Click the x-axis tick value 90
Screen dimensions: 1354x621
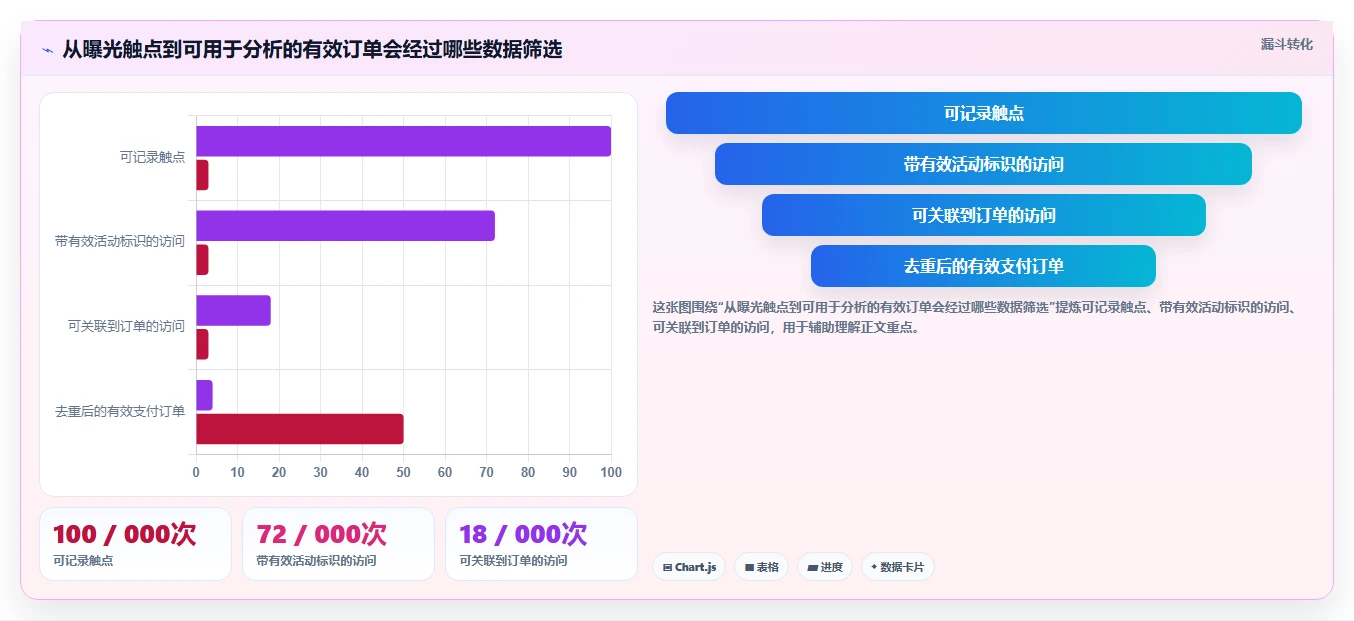[x=569, y=472]
